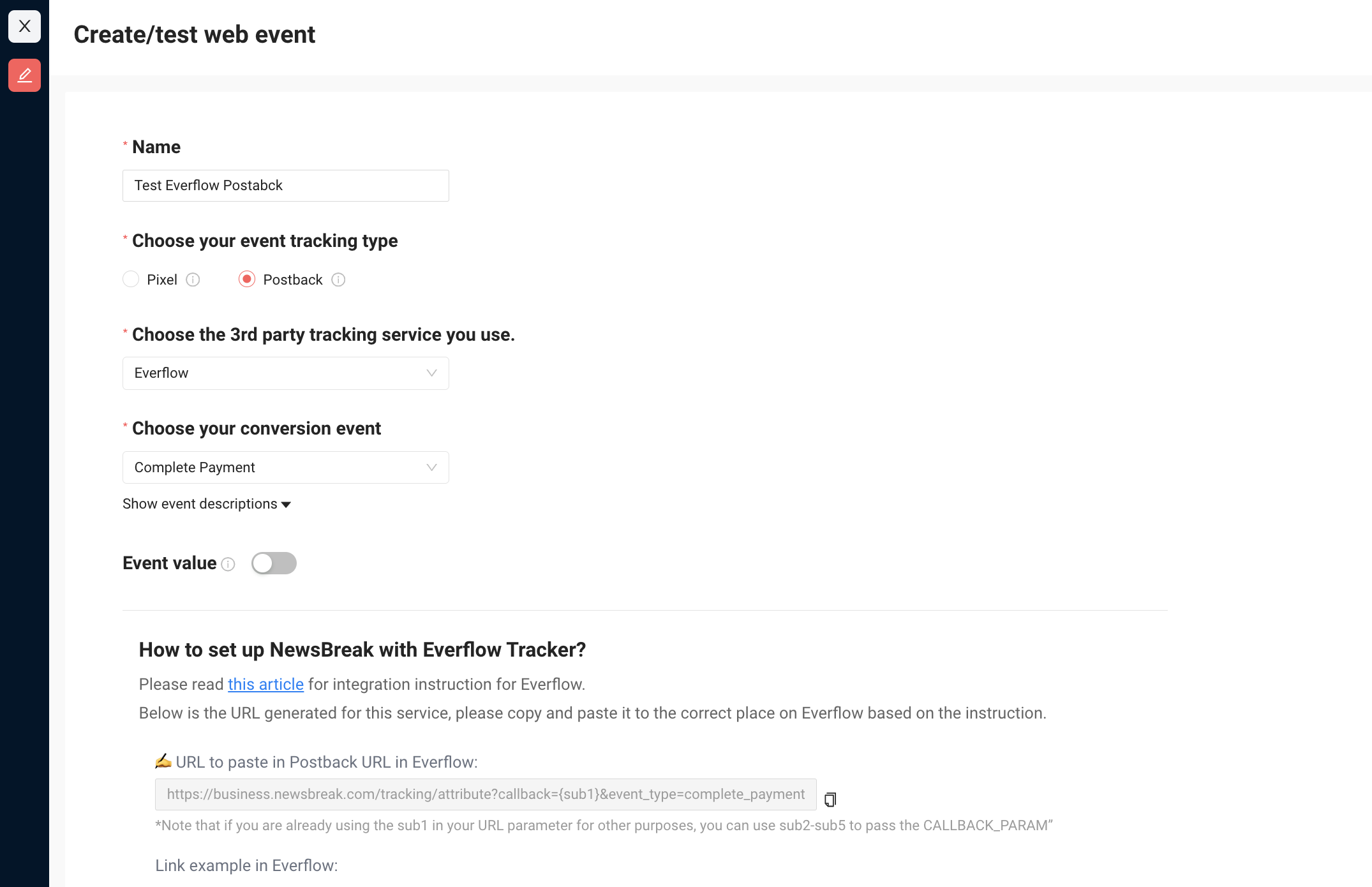Click the Pixel option label
The image size is (1372, 887).
pos(162,280)
